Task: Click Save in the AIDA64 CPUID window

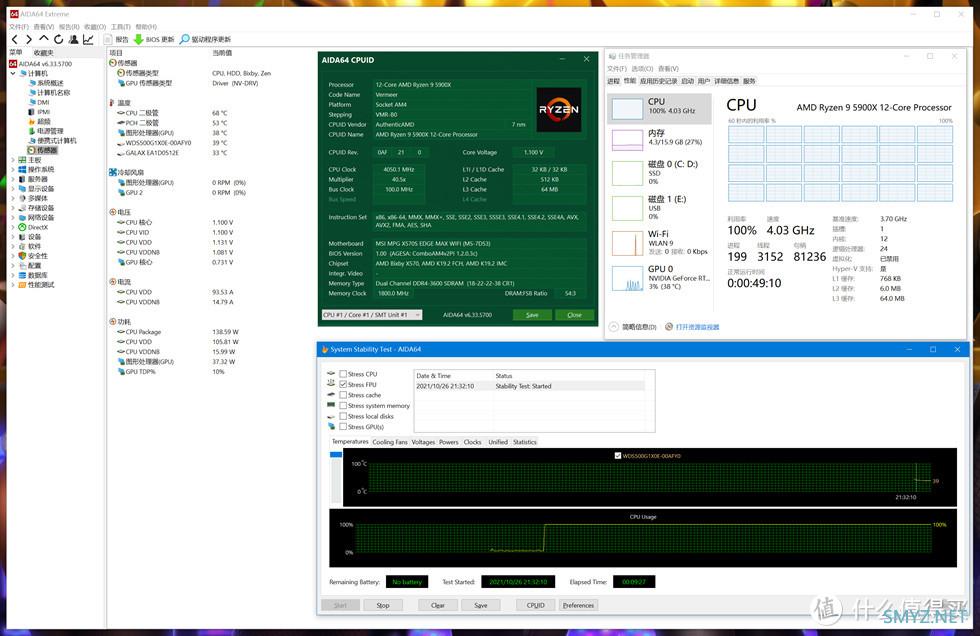Action: pyautogui.click(x=532, y=315)
